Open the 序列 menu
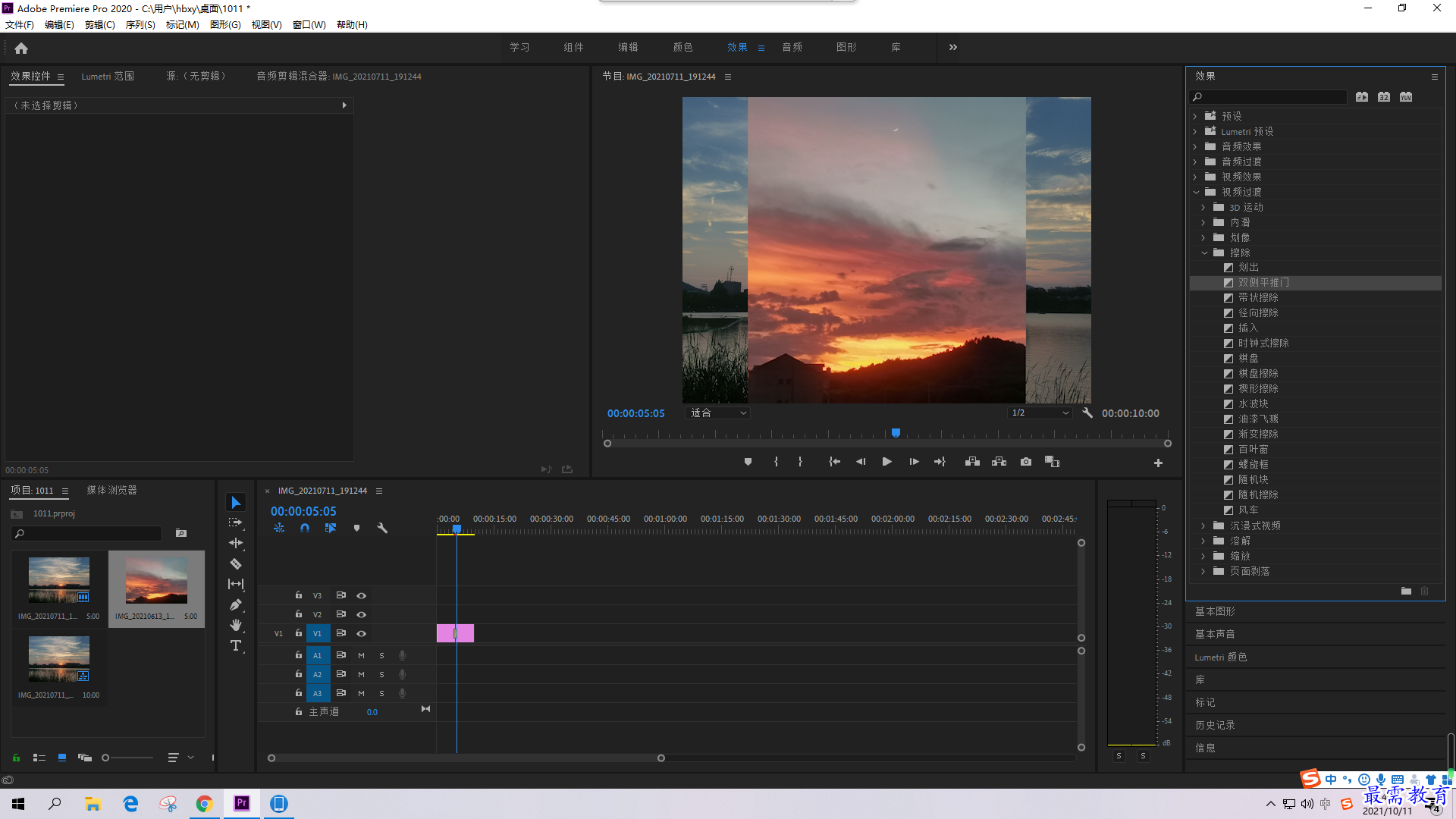 pyautogui.click(x=140, y=24)
